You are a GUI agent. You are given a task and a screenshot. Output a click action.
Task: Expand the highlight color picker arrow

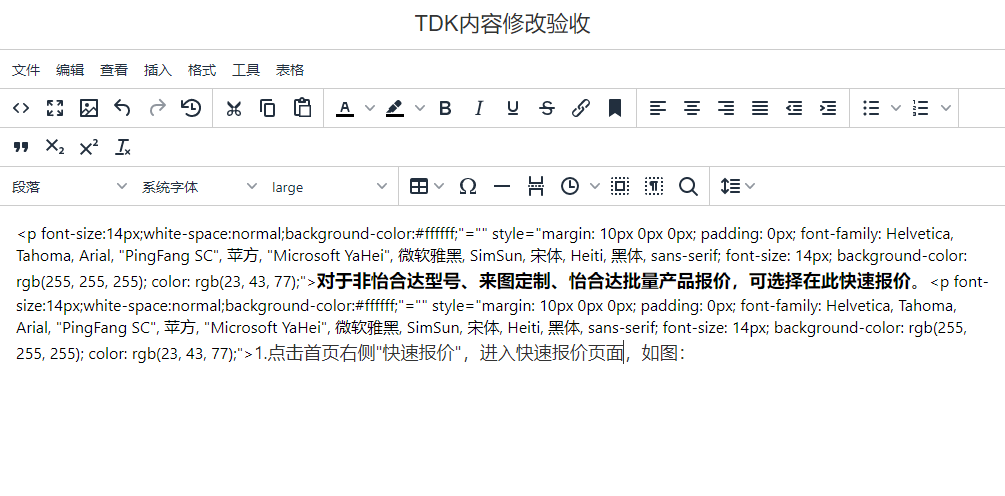pyautogui.click(x=420, y=108)
